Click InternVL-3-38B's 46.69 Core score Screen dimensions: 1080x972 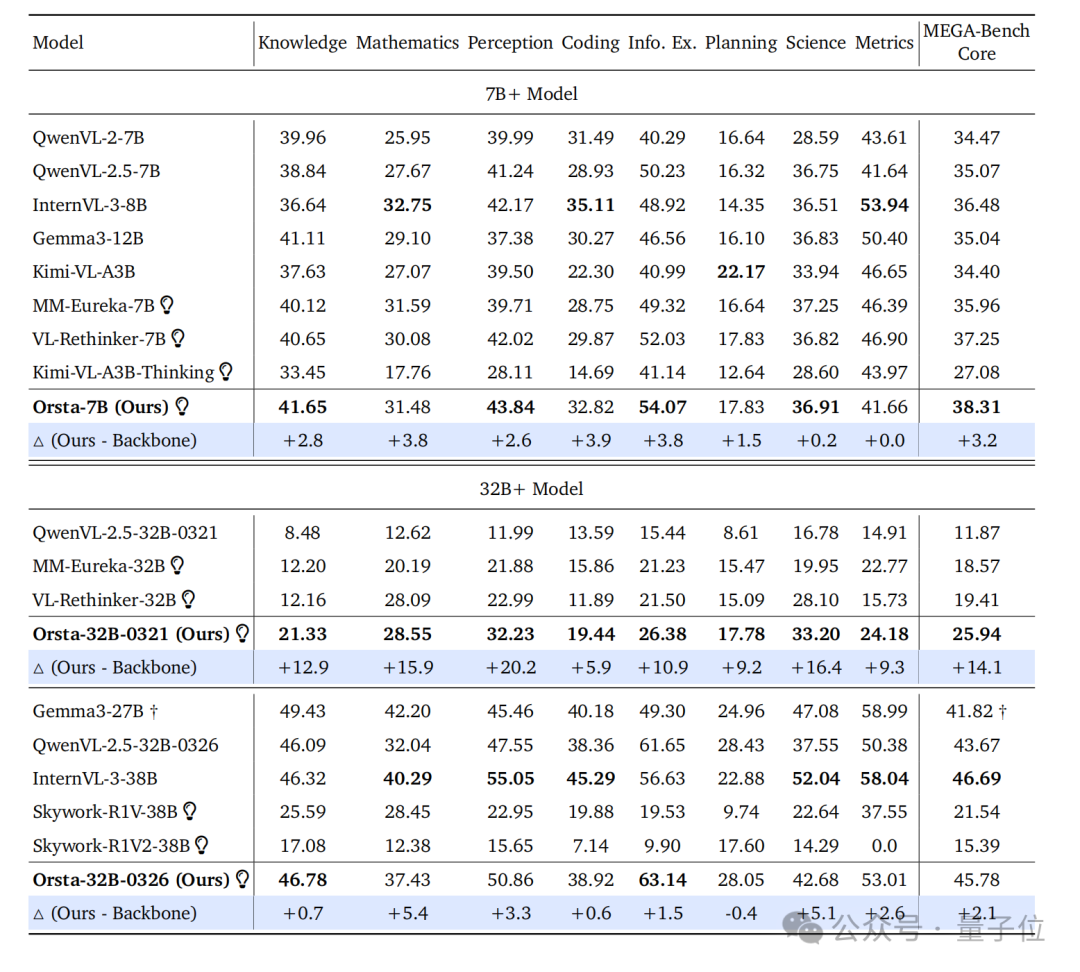click(x=976, y=778)
